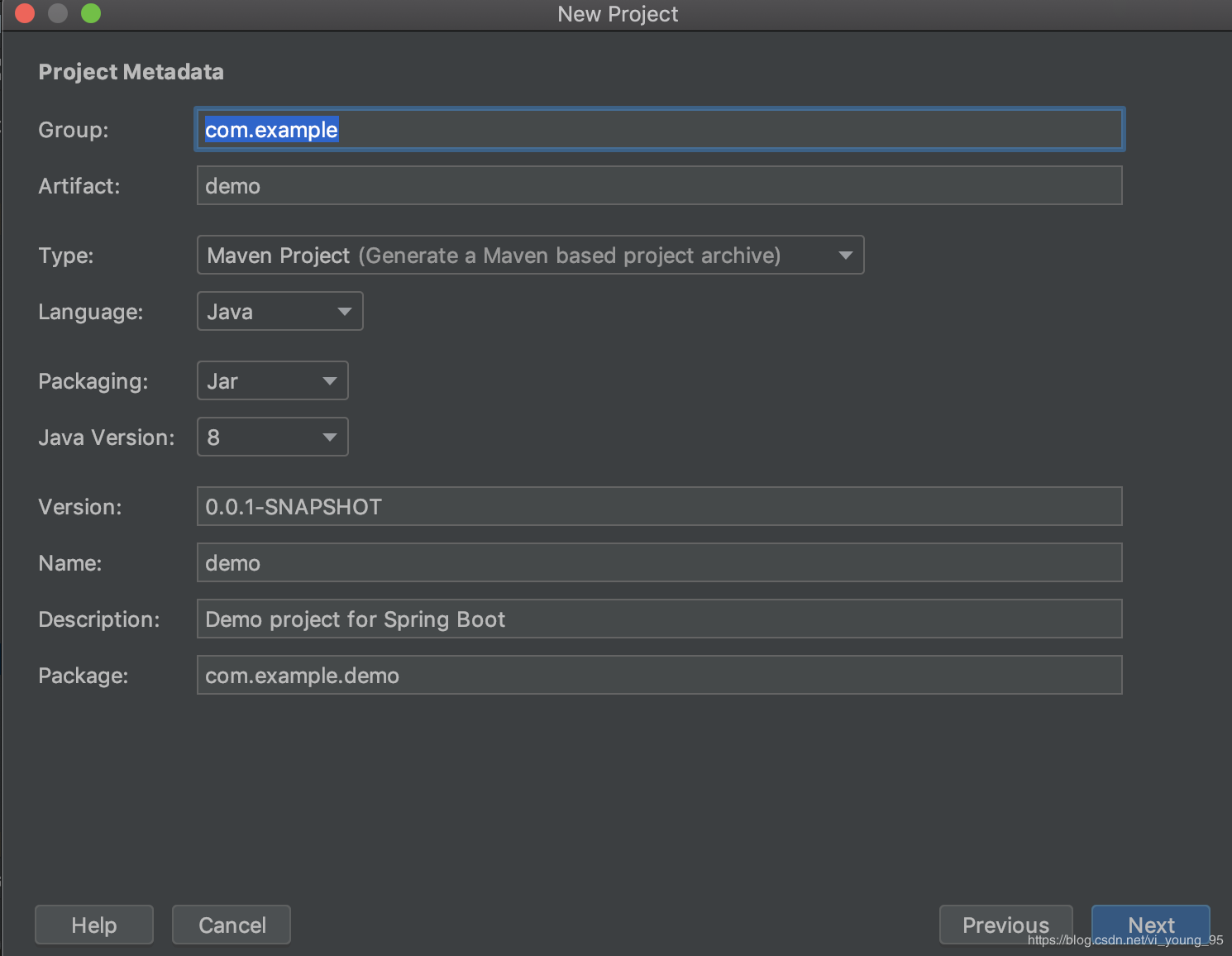Proceed by clicking Next
The image size is (1232, 956).
[x=1151, y=925]
